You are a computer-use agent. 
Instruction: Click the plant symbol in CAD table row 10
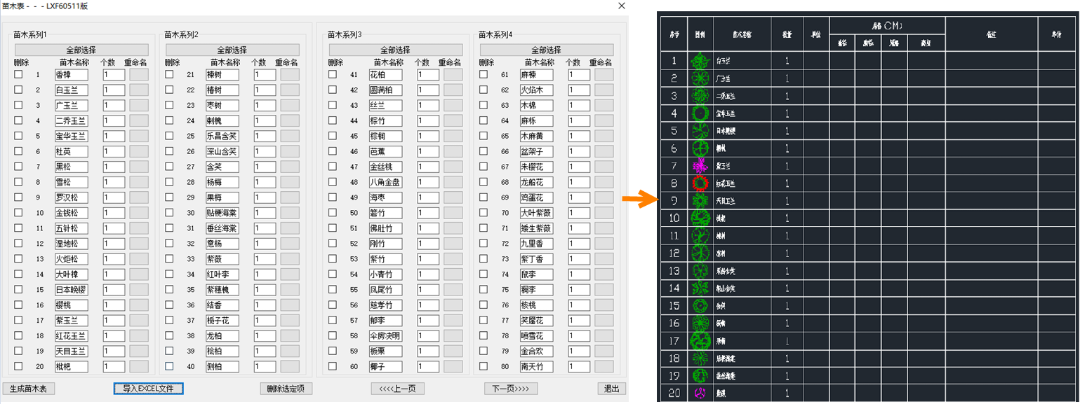(x=700, y=217)
